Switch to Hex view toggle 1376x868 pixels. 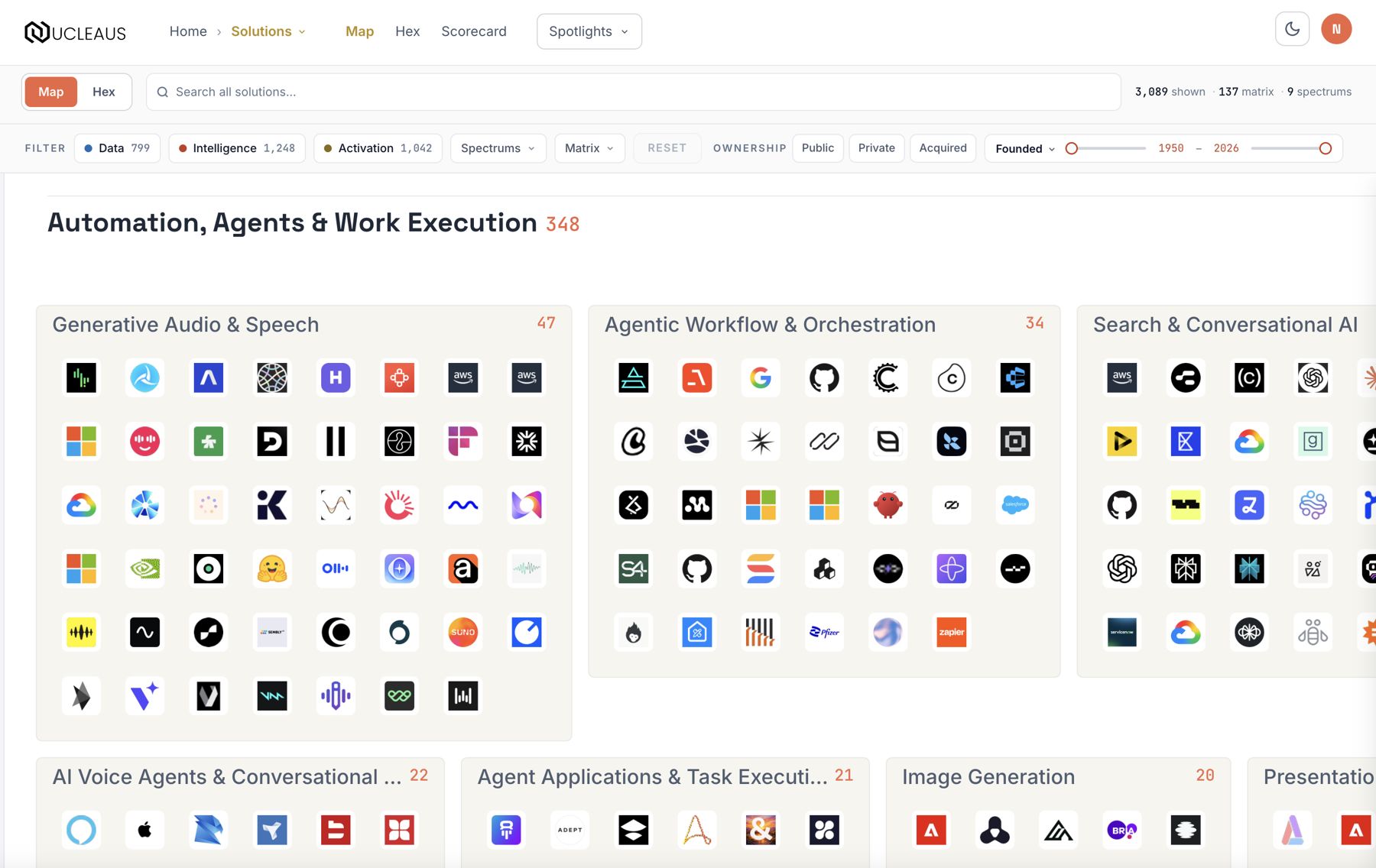[104, 92]
